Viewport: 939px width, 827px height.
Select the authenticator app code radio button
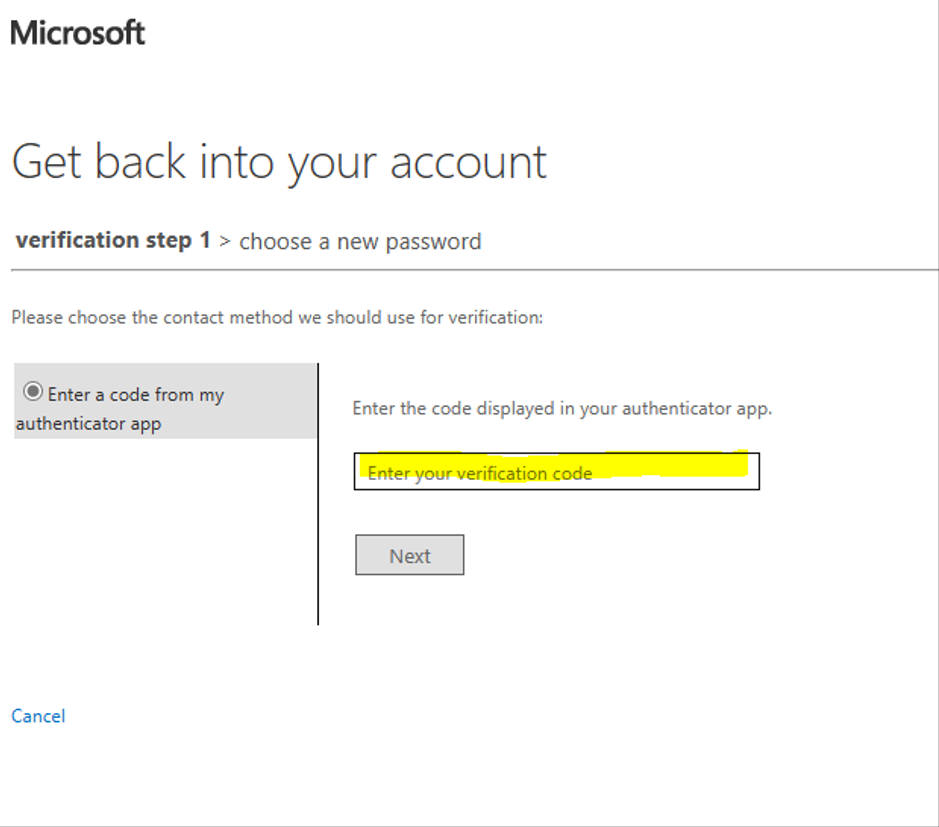[x=32, y=392]
